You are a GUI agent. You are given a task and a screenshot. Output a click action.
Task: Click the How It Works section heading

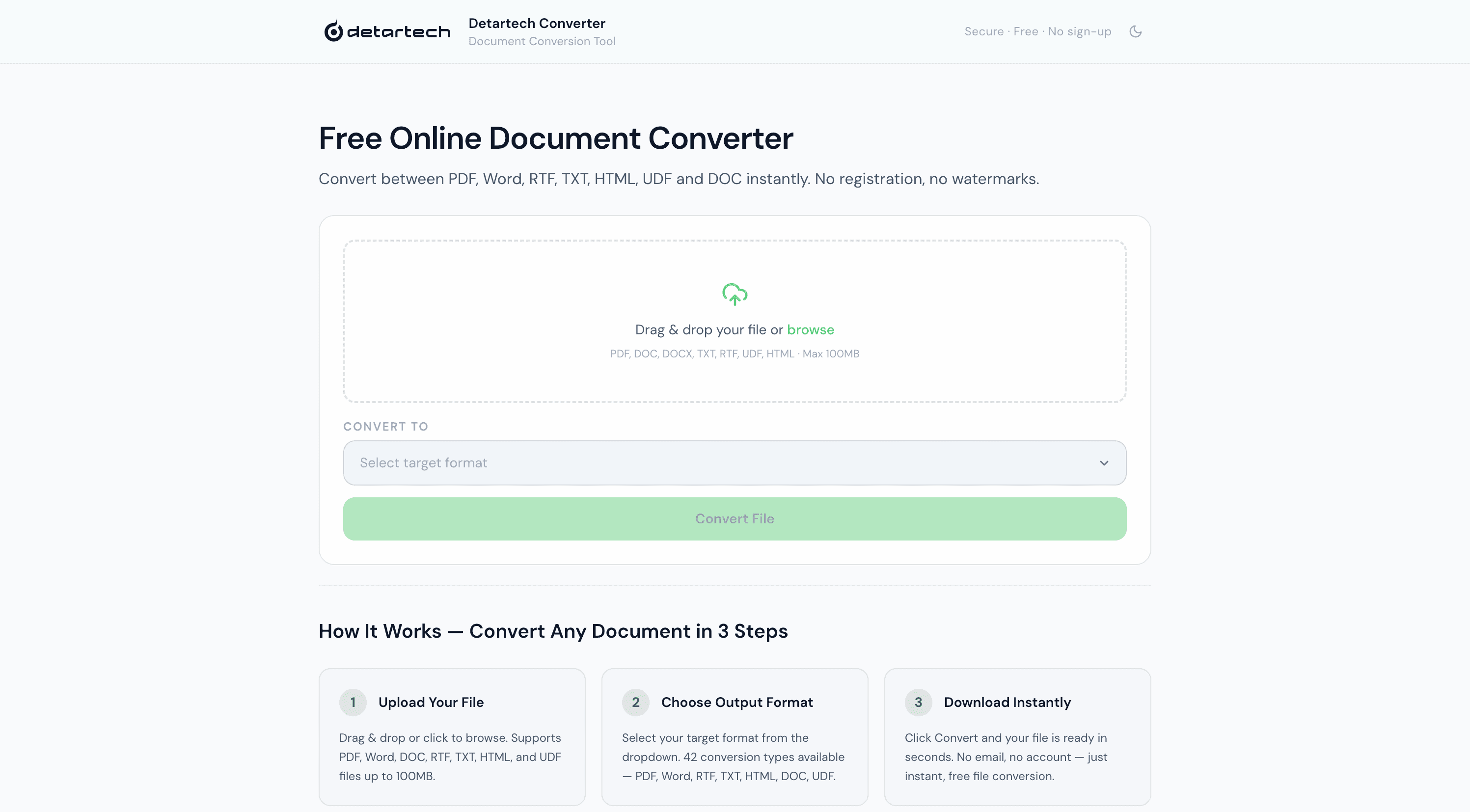553,631
